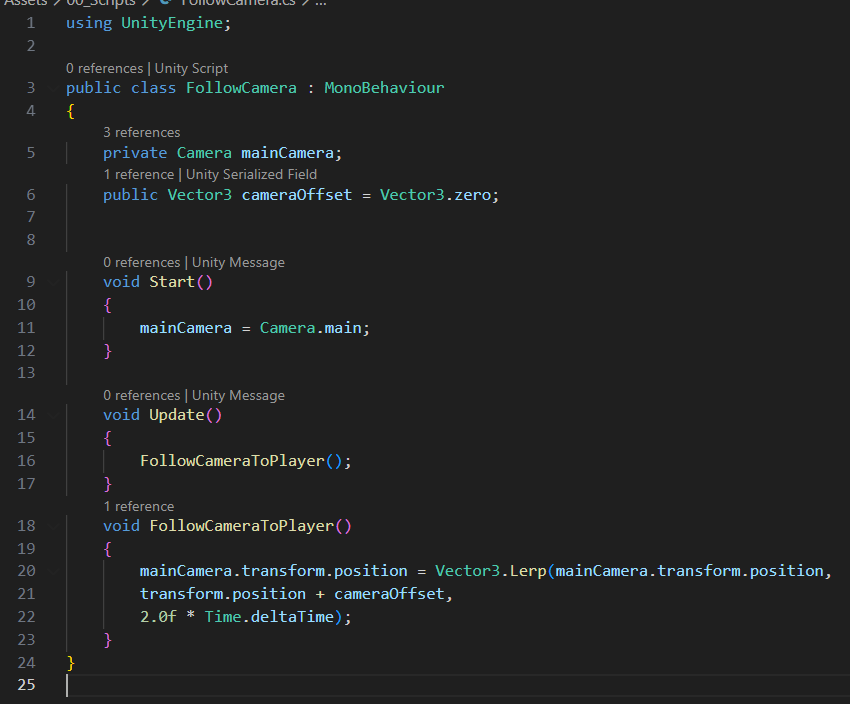Screen dimensions: 850x704
Task: Click the FollowCameraToPlayer() call on line 16
Action: 241,461
